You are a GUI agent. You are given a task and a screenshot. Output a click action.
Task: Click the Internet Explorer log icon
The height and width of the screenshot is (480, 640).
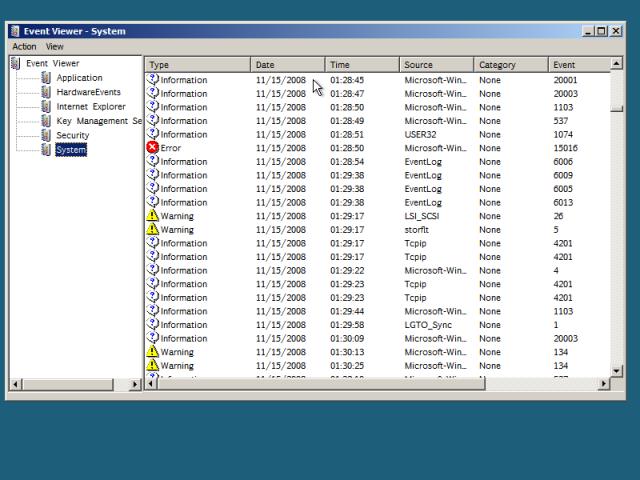[46, 107]
